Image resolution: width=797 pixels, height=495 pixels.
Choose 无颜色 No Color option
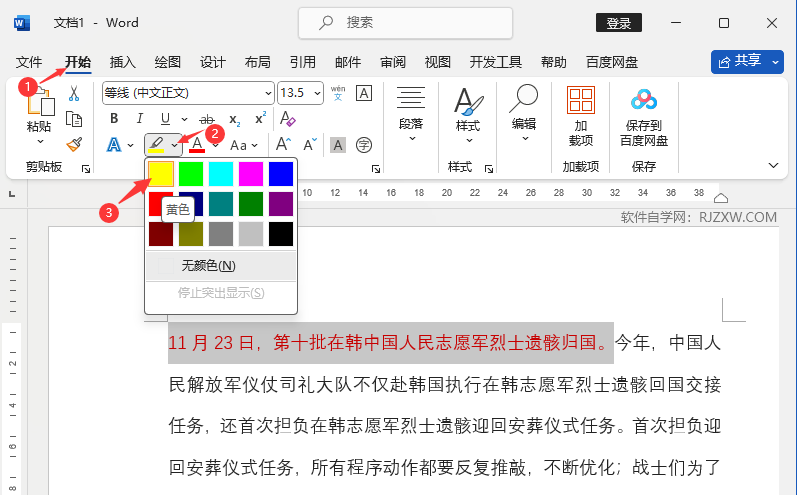(221, 266)
